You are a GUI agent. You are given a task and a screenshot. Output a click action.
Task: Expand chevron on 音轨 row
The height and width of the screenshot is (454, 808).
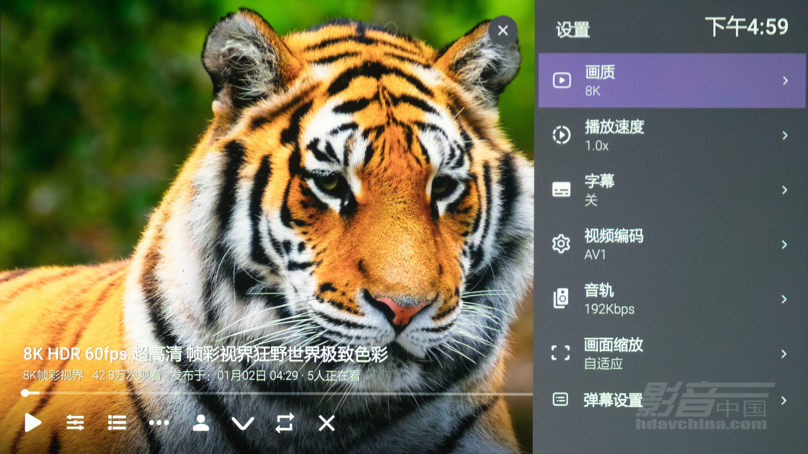click(784, 299)
